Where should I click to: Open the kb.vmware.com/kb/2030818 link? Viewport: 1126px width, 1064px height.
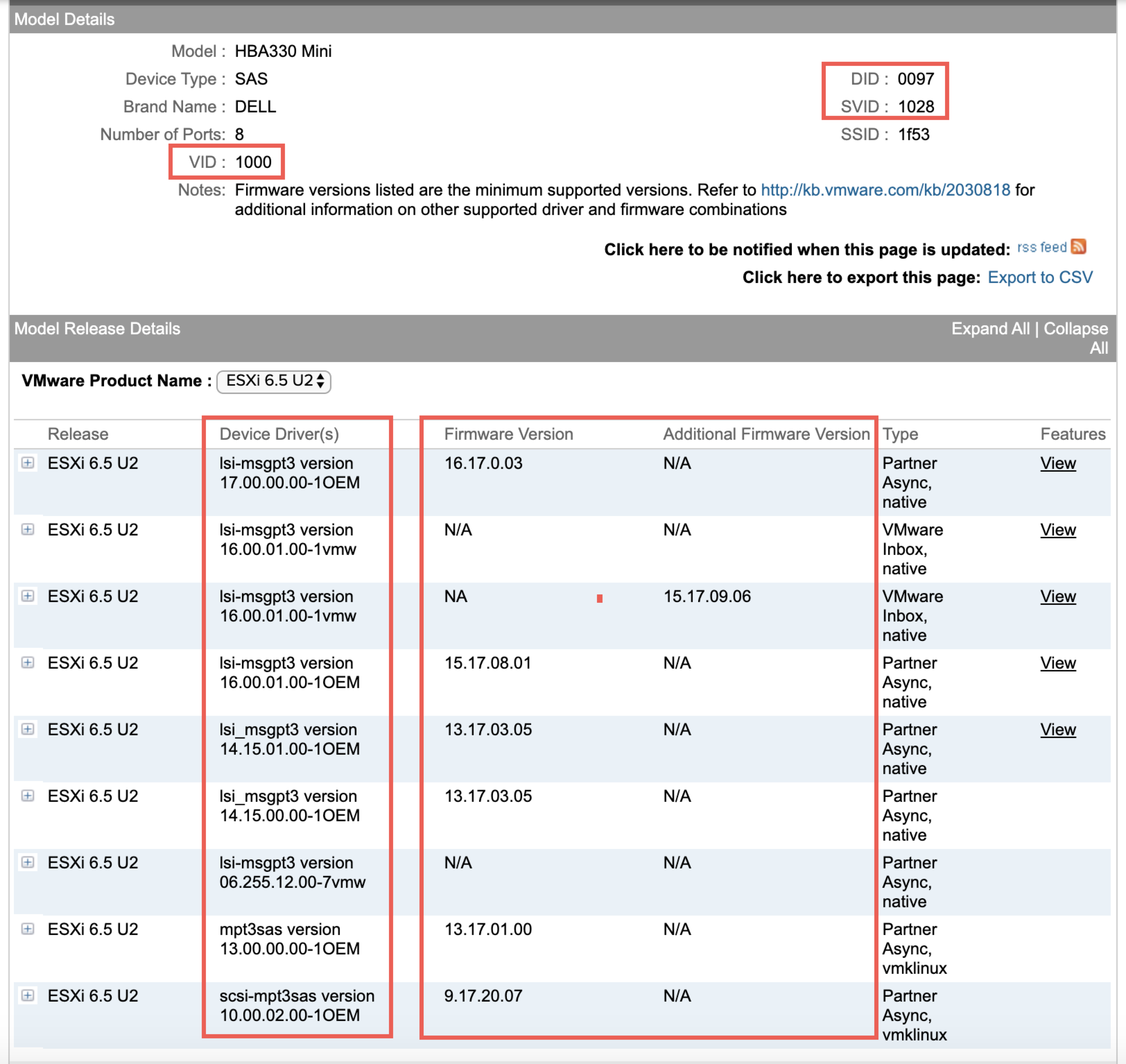(x=886, y=190)
